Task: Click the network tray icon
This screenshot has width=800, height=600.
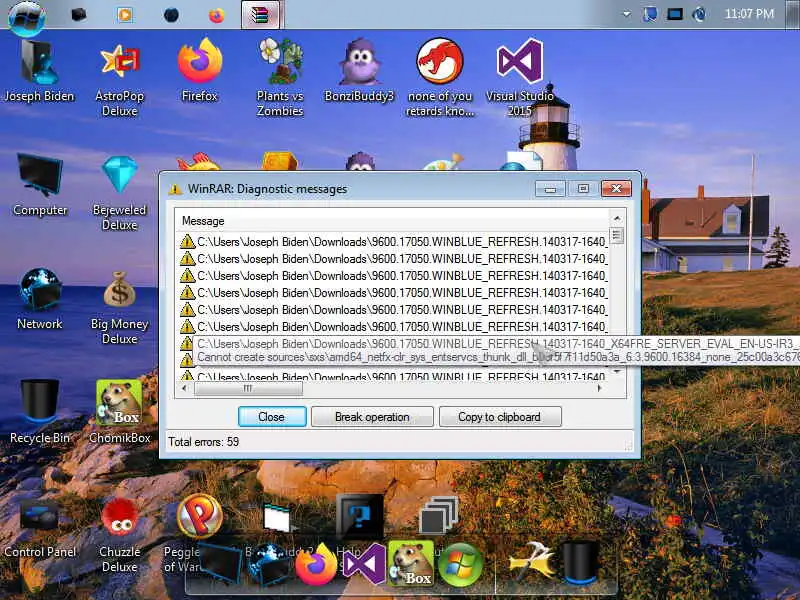Action: [675, 14]
